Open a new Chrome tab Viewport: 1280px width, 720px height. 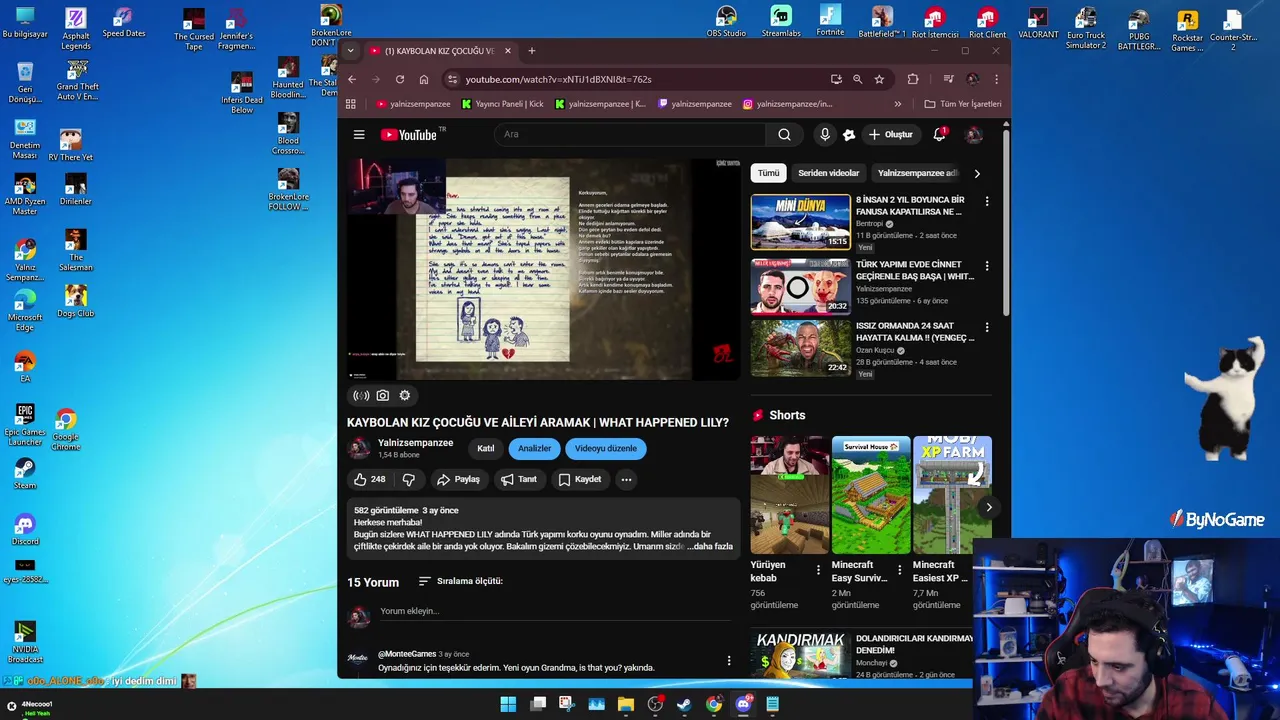[x=532, y=51]
